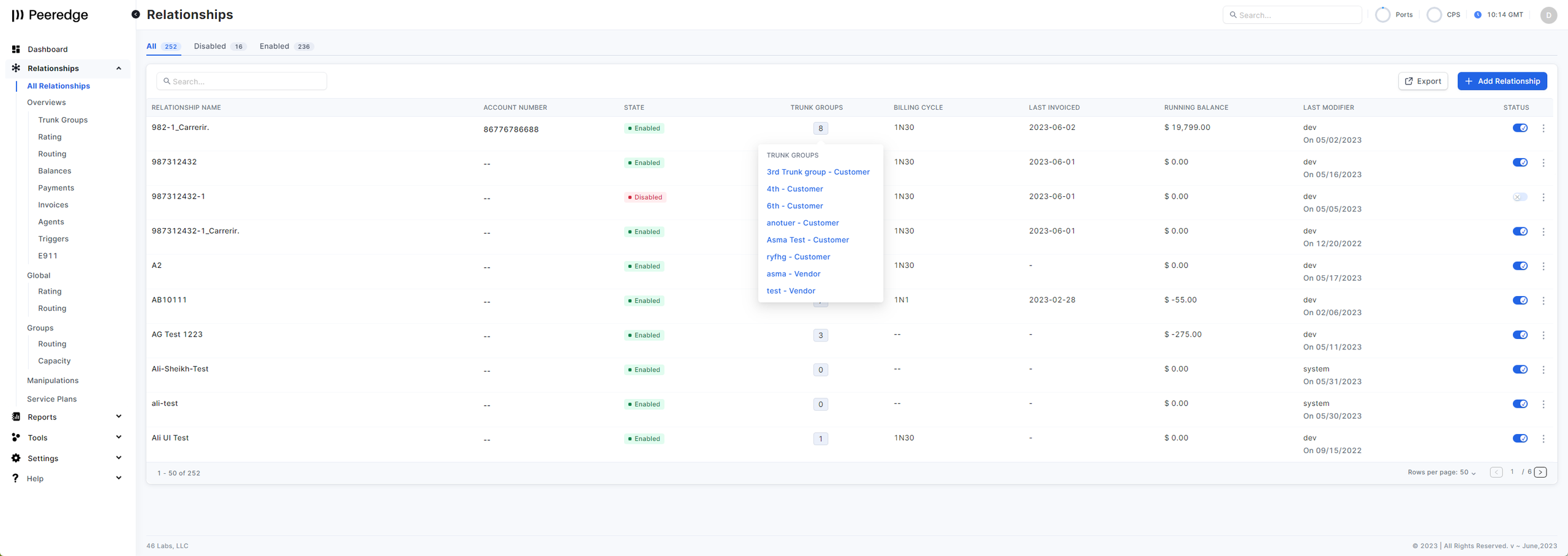
Task: Toggle status switch for 982-1_Carrerir.
Action: tap(1520, 128)
